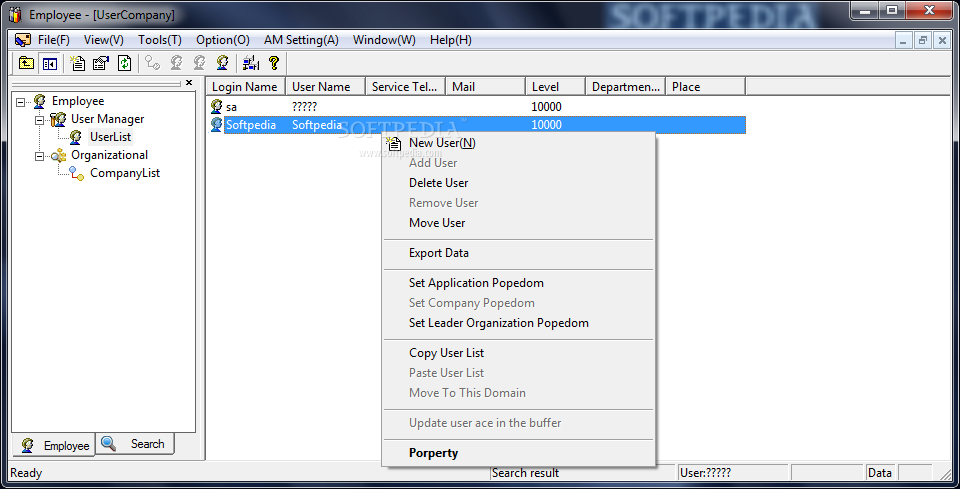Viewport: 960px width, 489px height.
Task: Sort by the Level column header
Action: [555, 87]
